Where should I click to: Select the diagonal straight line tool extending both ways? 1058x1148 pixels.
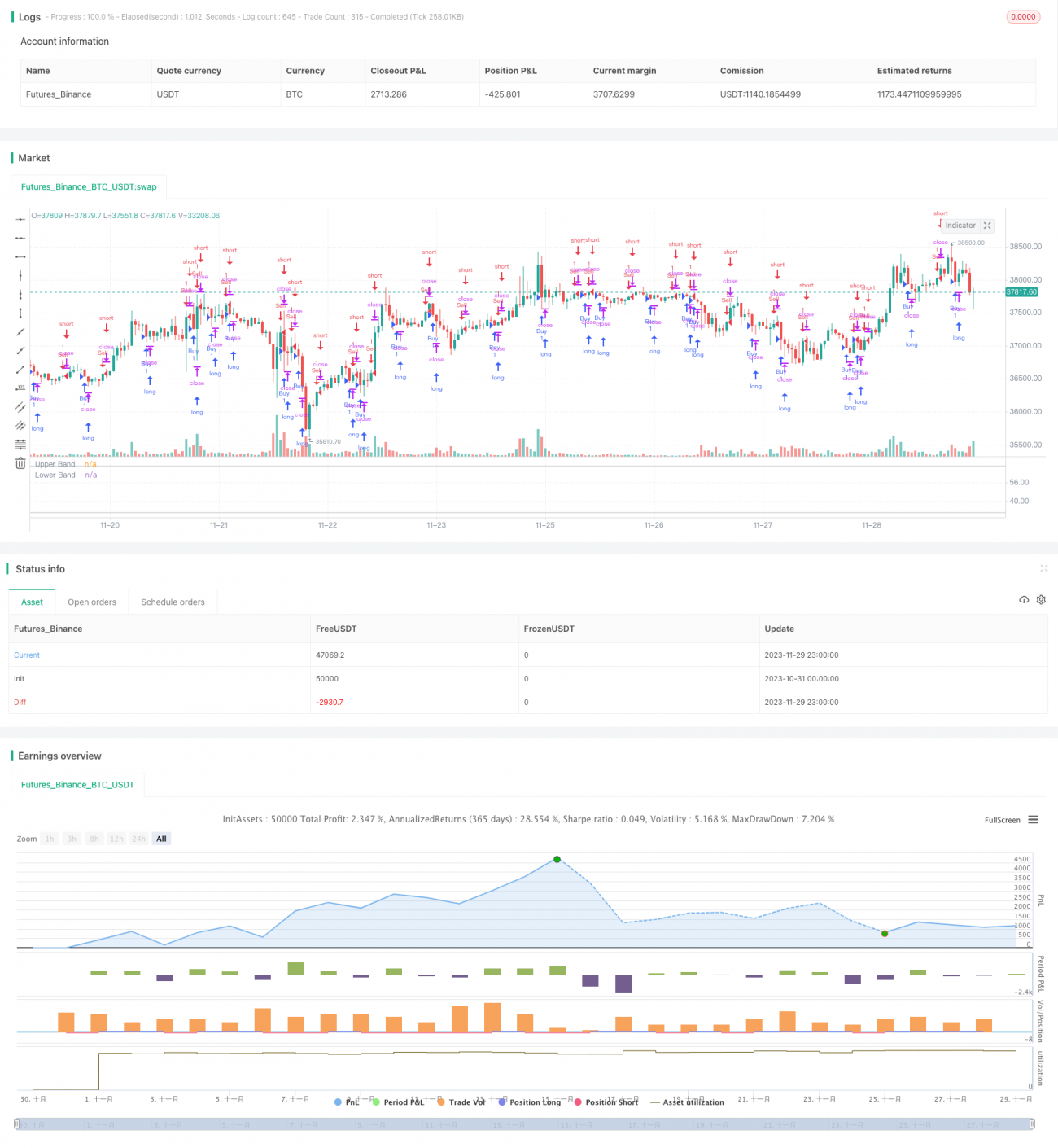point(20,331)
